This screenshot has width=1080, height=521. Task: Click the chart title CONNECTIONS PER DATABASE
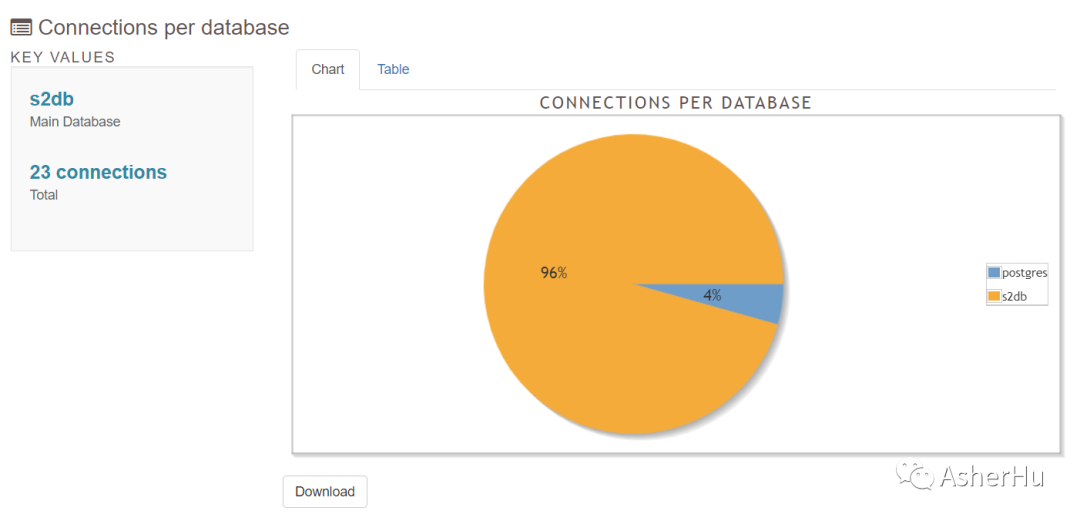675,103
